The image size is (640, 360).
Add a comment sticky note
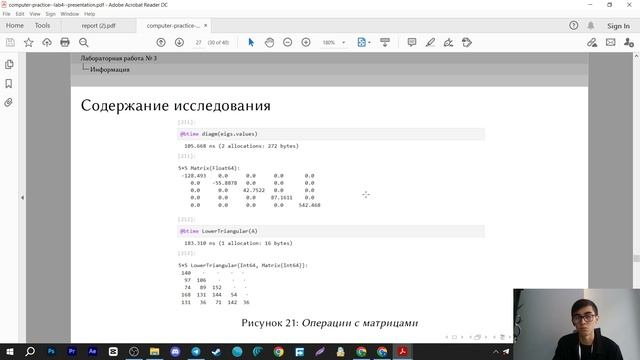412,42
